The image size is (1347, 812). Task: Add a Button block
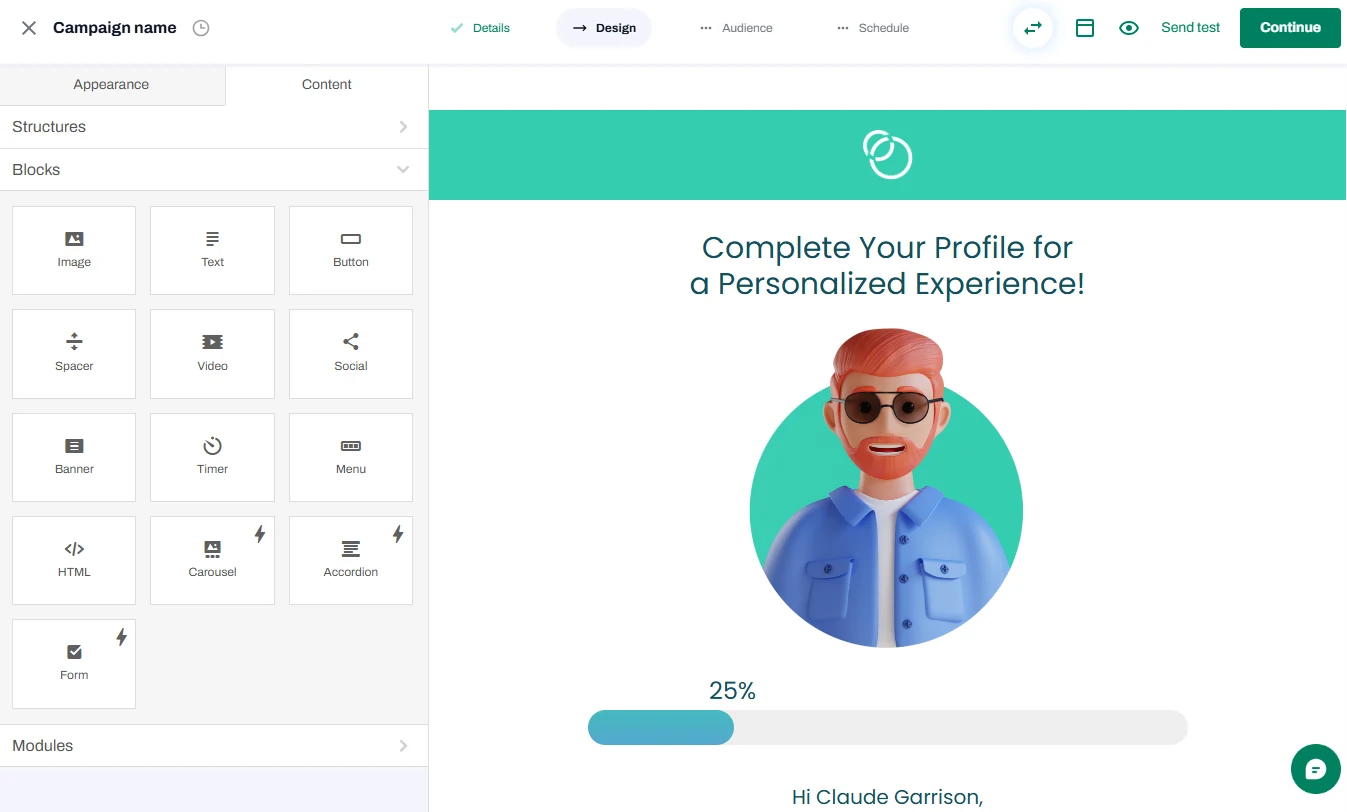(x=351, y=250)
